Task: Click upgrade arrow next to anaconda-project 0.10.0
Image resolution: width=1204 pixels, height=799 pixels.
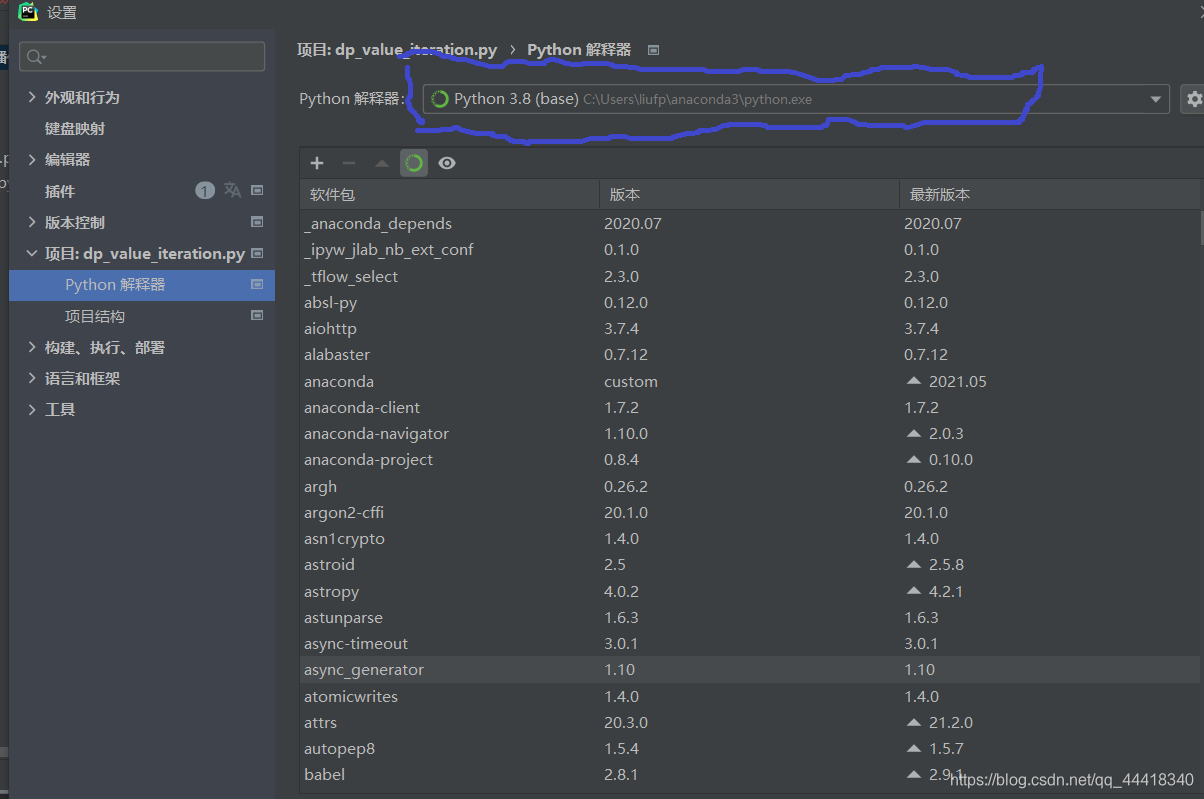Action: pos(913,460)
